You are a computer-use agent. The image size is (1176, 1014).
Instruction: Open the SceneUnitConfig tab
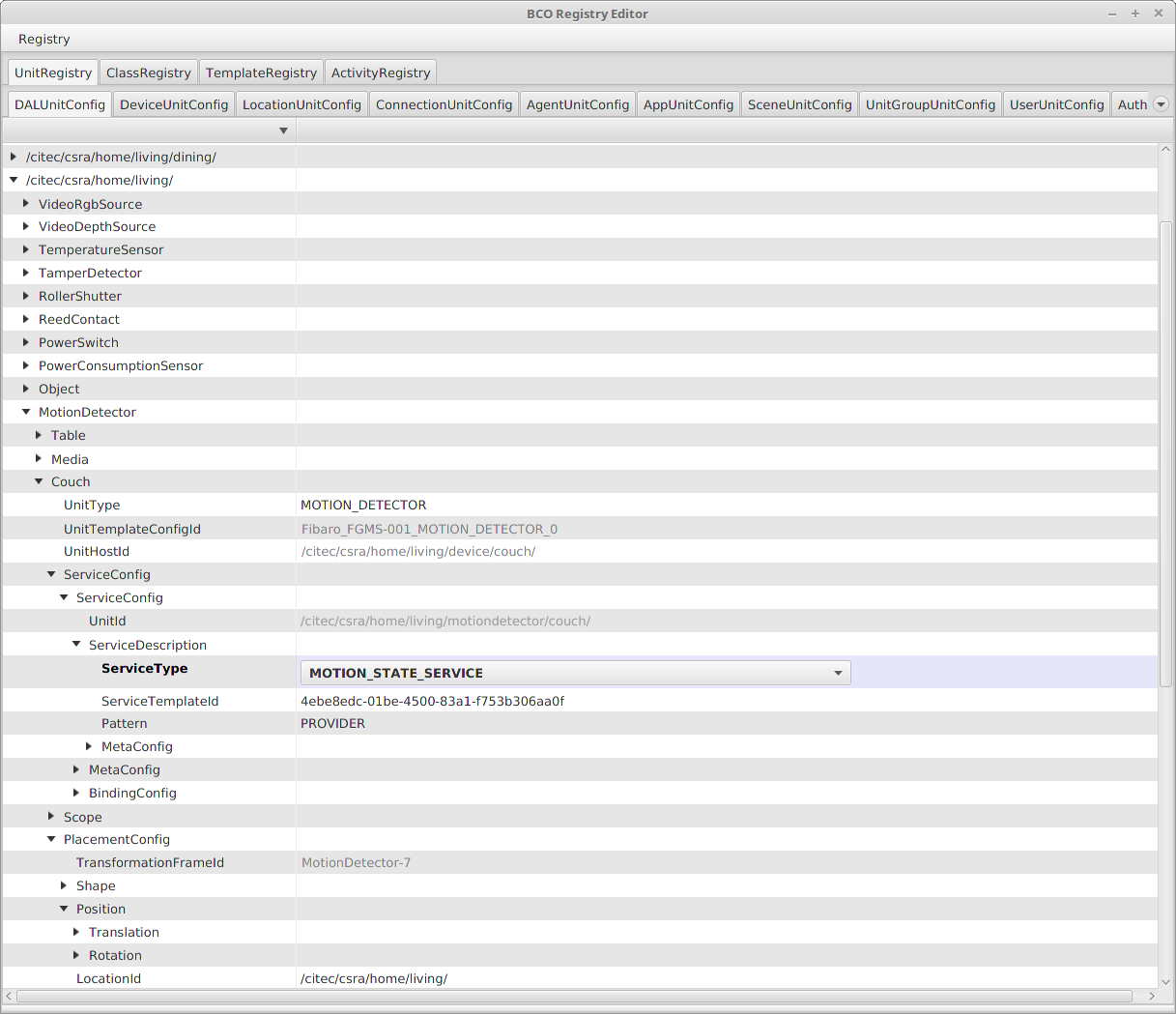click(799, 103)
